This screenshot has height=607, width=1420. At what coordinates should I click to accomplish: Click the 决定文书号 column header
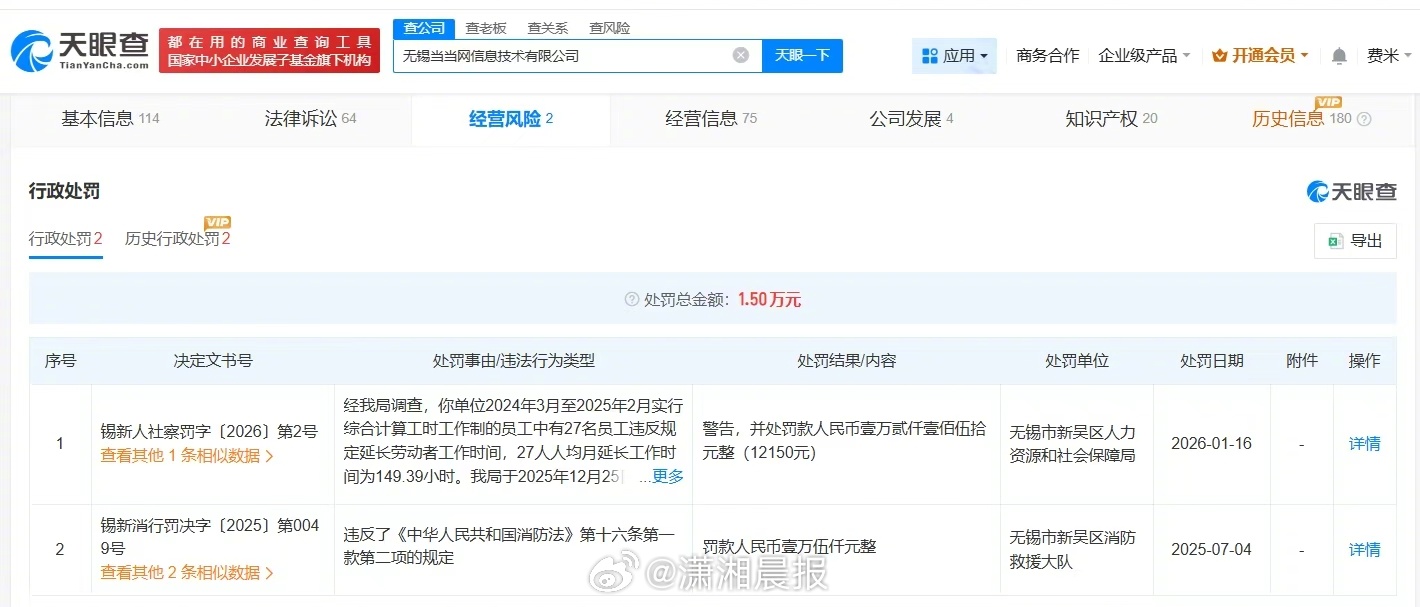point(212,361)
